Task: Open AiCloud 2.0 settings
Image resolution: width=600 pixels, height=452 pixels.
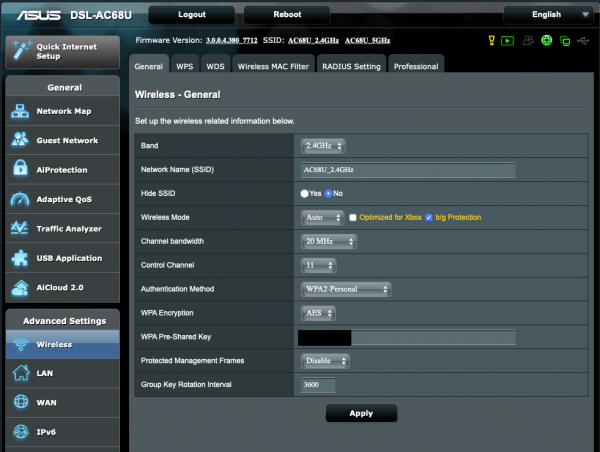Action: (61, 288)
